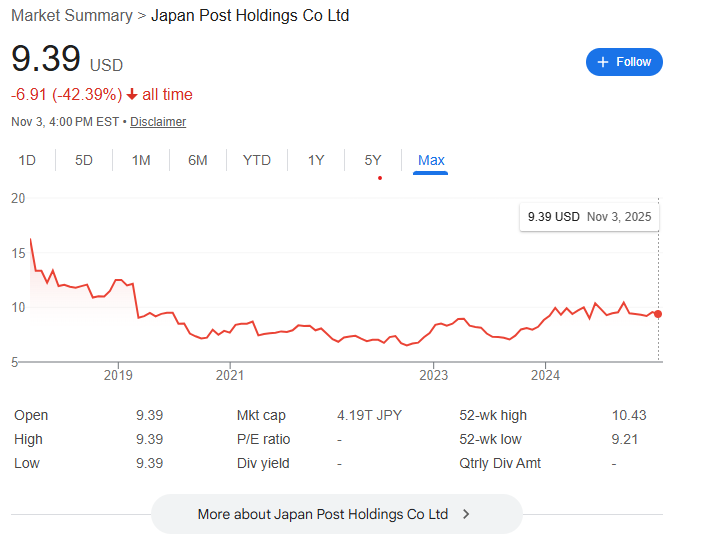Image resolution: width=710 pixels, height=547 pixels.
Task: Click the -6.91 (-42.39%) change text
Action: point(67,95)
